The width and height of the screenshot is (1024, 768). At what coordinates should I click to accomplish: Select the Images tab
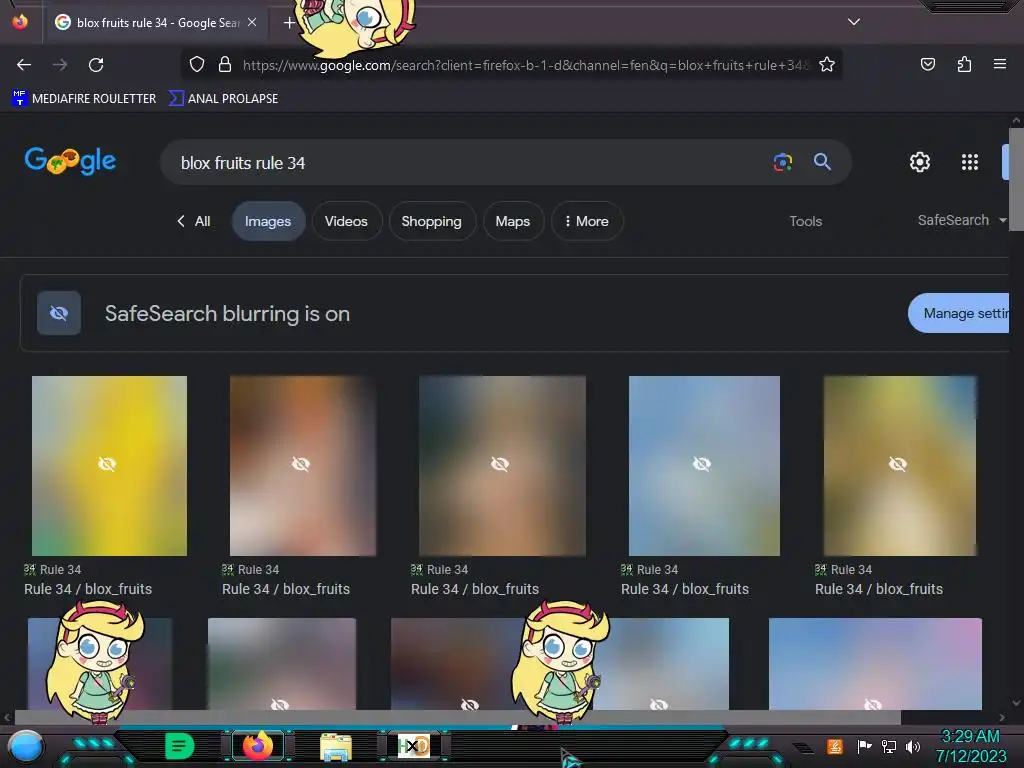[268, 221]
